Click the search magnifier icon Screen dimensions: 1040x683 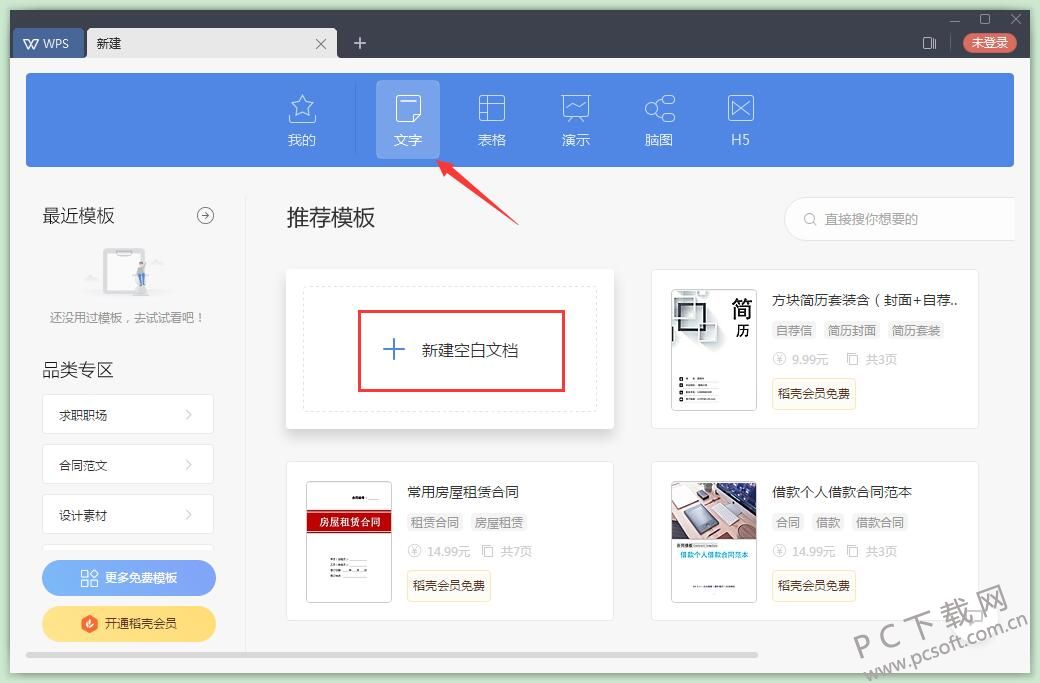810,219
